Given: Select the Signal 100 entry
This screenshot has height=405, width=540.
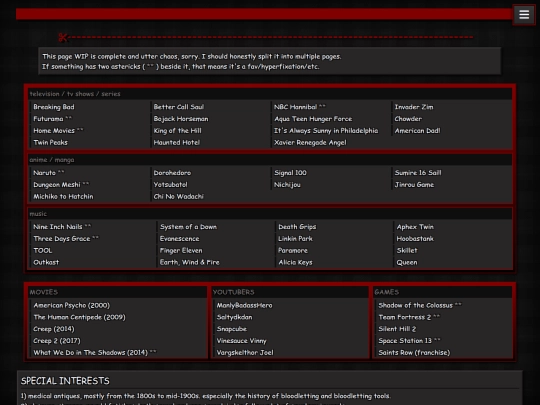Looking at the screenshot, I should pos(290,173).
